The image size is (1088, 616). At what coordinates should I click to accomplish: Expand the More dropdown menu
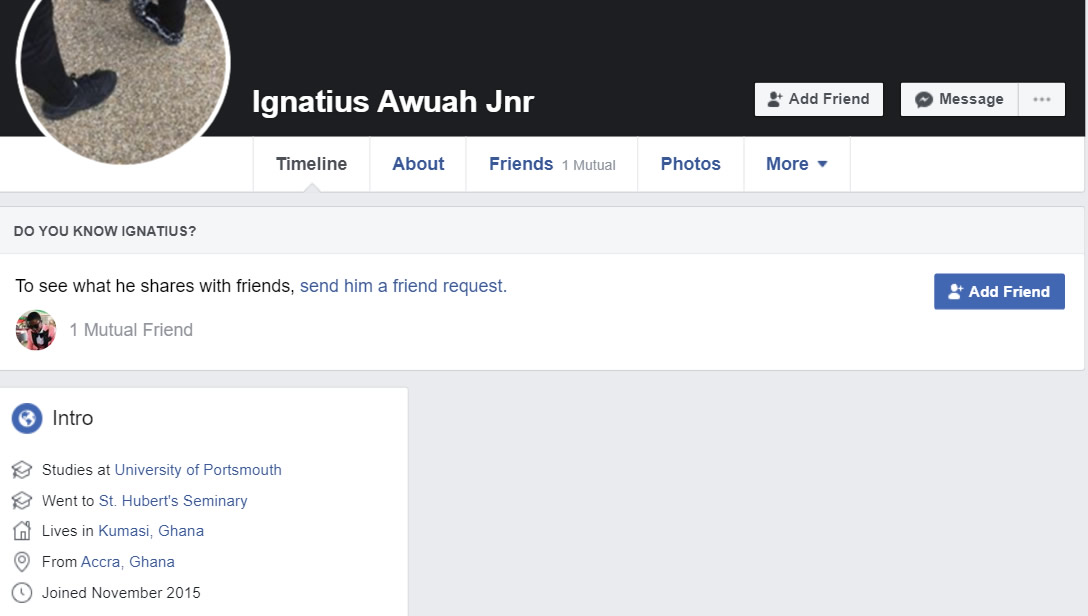[797, 164]
